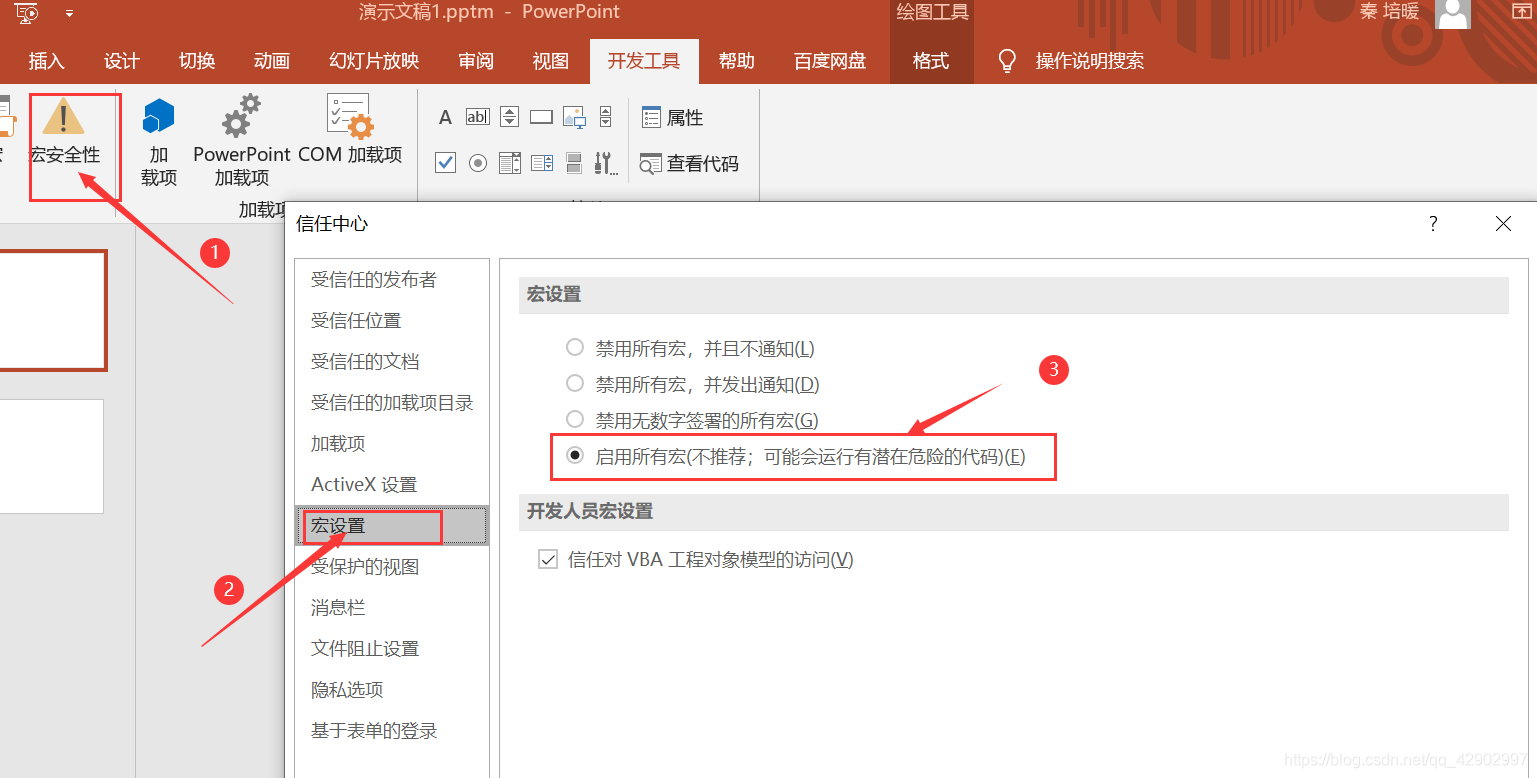Select the first slide thumbnail
The height and width of the screenshot is (778, 1537).
tap(52, 310)
